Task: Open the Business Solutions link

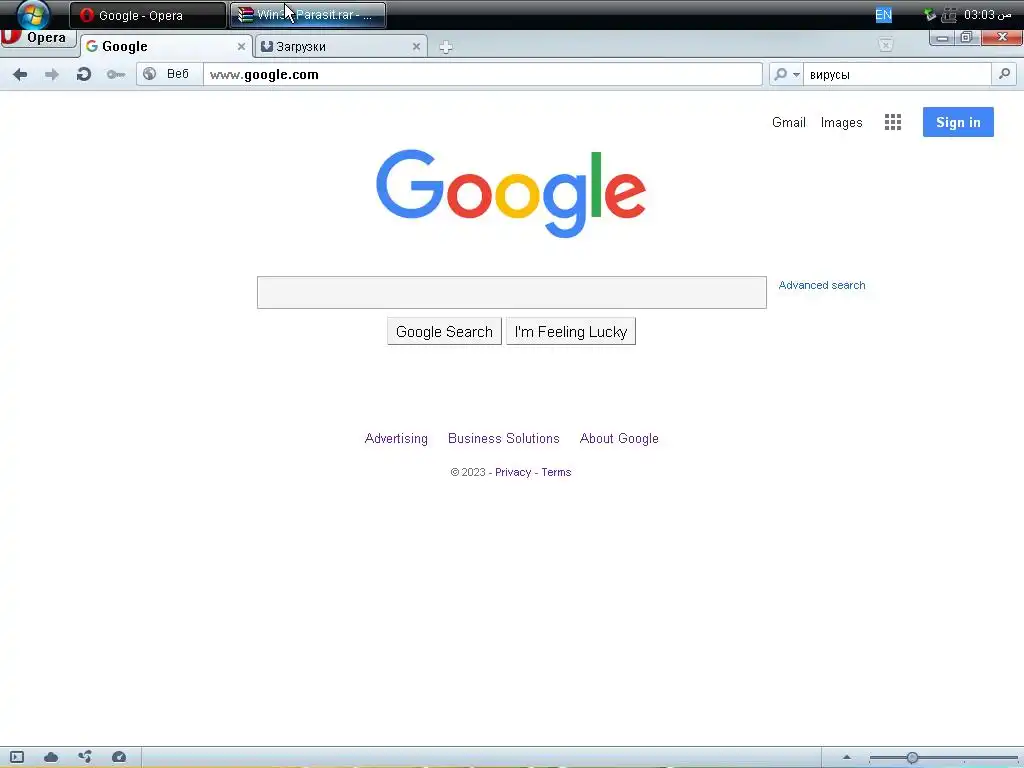Action: (504, 439)
